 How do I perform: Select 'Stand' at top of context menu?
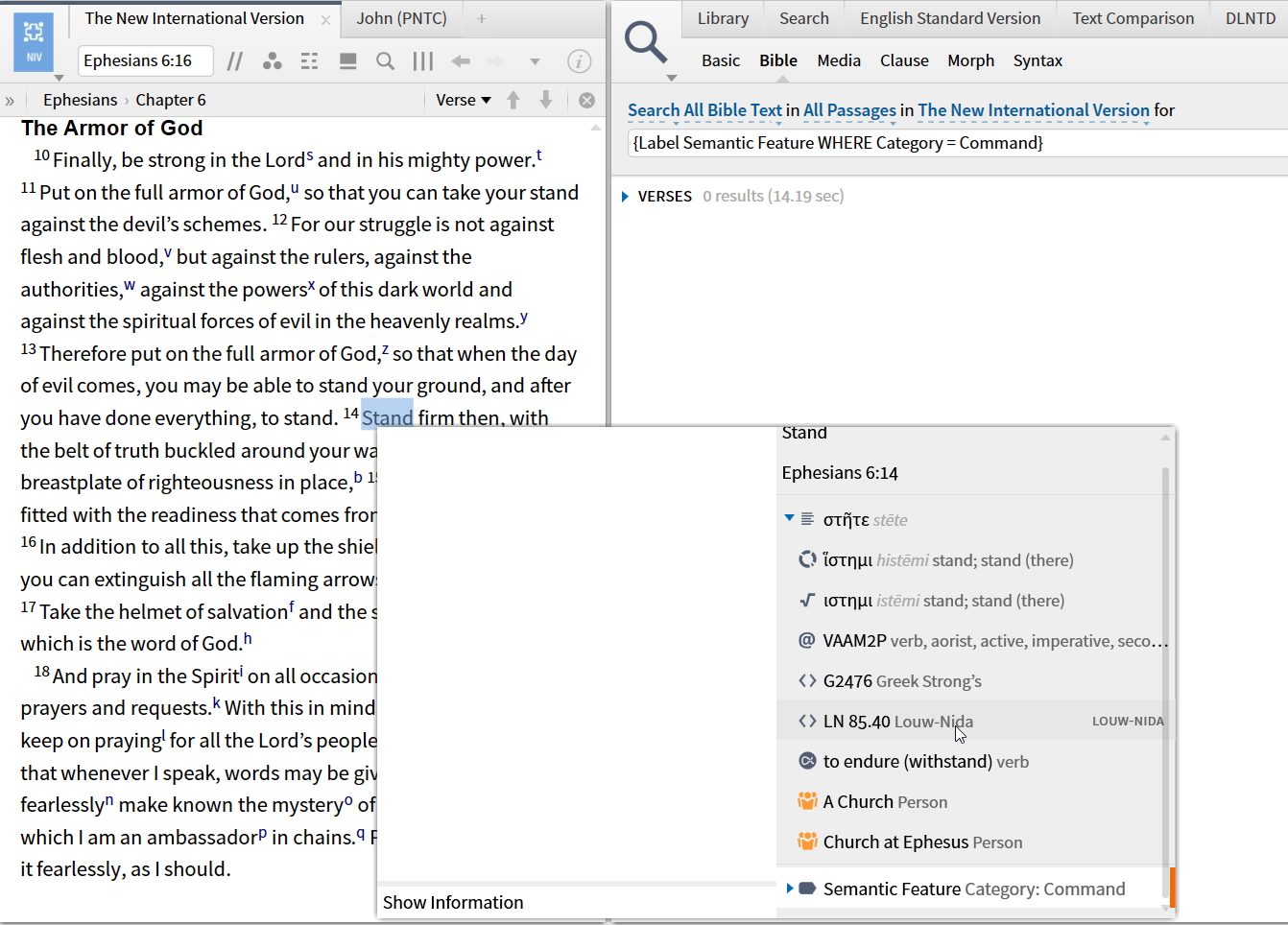coord(804,433)
